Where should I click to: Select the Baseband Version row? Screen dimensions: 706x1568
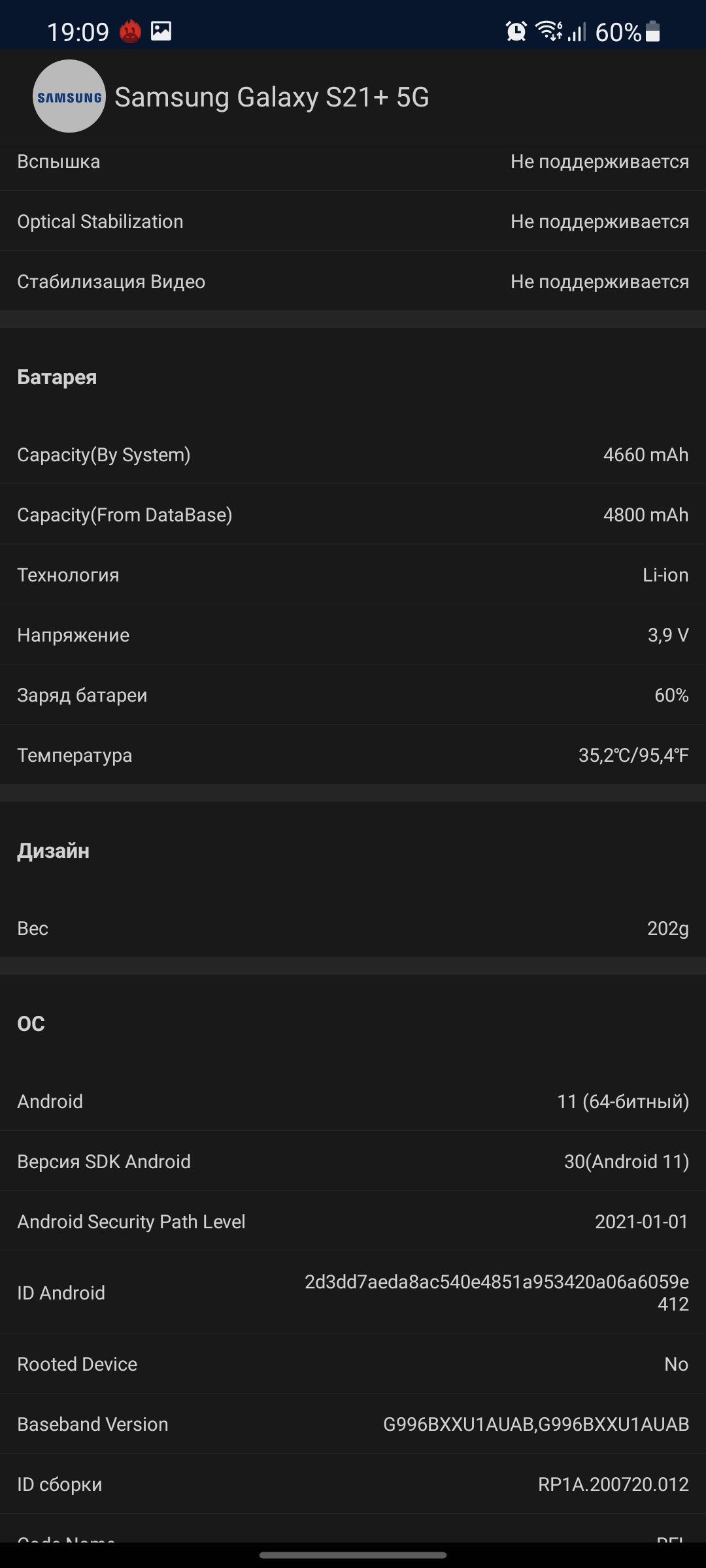coord(353,1424)
